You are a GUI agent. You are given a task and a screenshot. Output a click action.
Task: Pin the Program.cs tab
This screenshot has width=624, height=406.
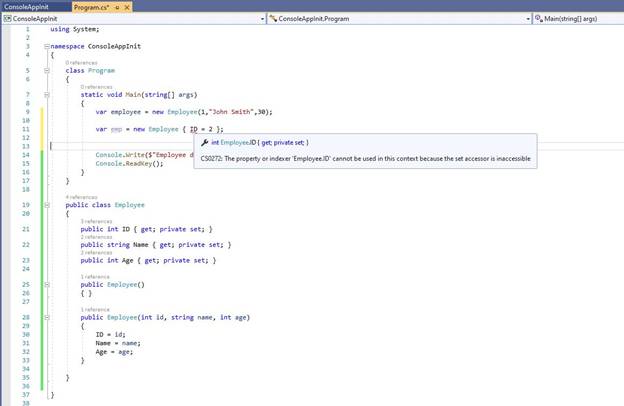pos(117,7)
